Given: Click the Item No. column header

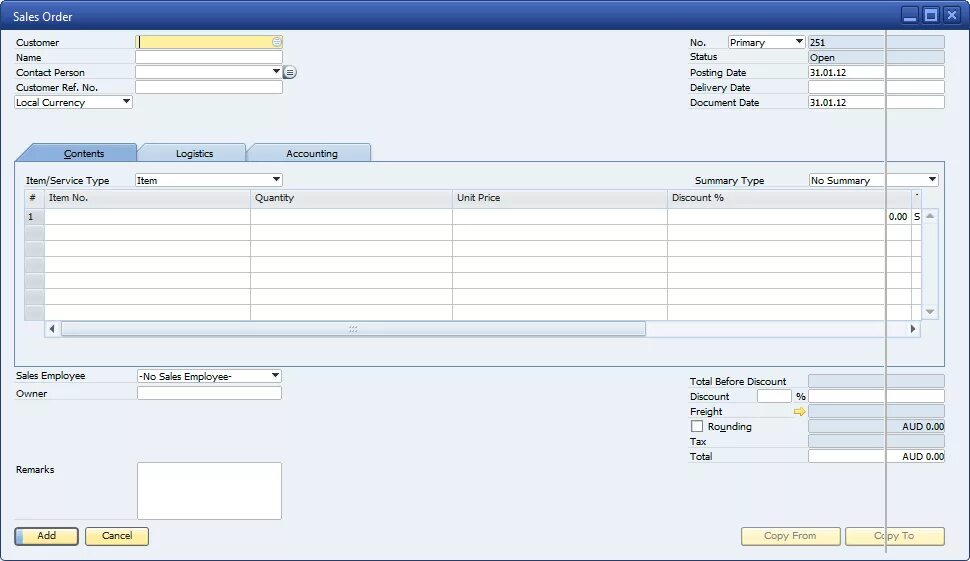Looking at the screenshot, I should tap(147, 198).
